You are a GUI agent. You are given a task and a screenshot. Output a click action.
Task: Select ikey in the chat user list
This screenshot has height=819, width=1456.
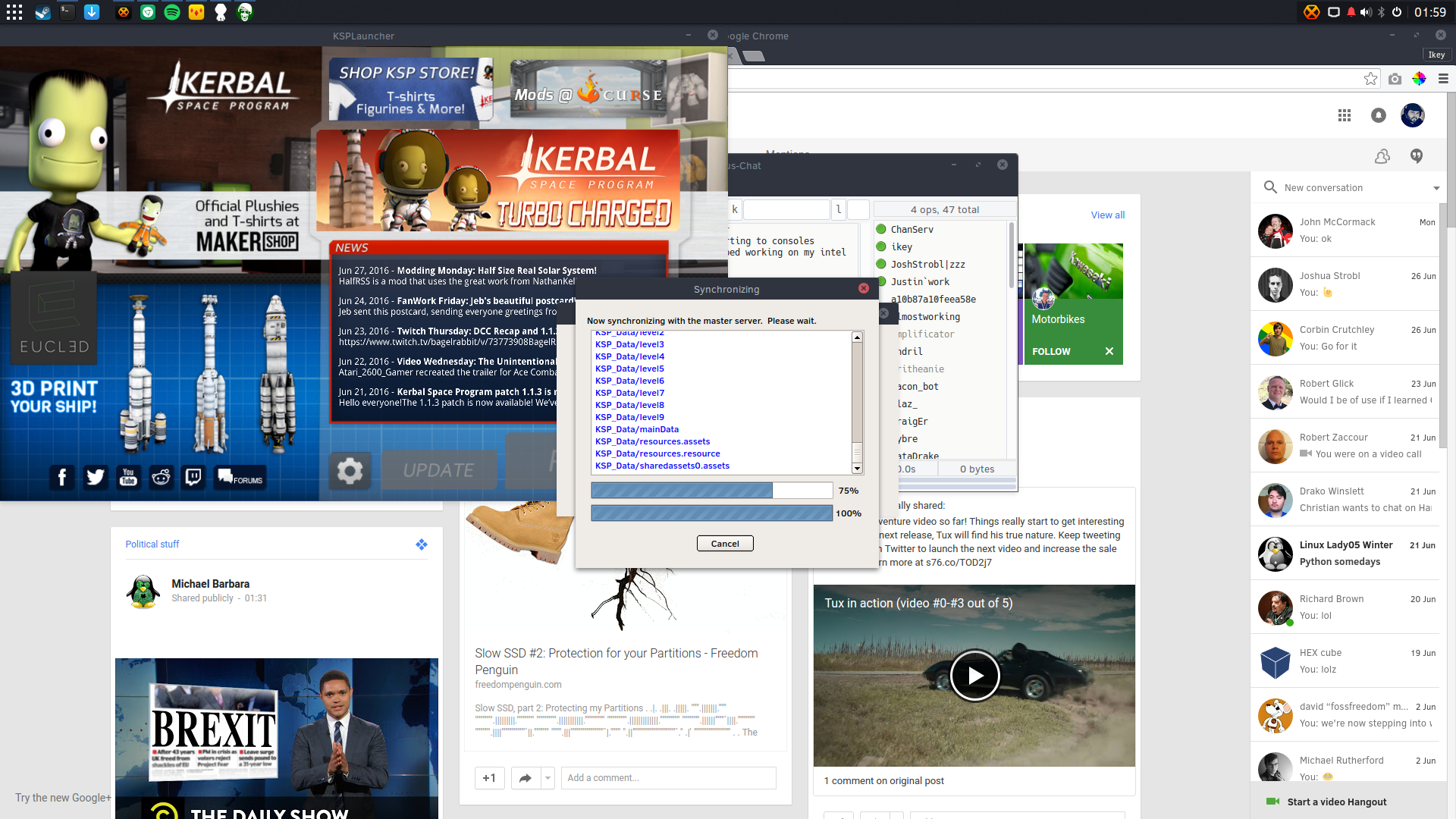(x=902, y=247)
